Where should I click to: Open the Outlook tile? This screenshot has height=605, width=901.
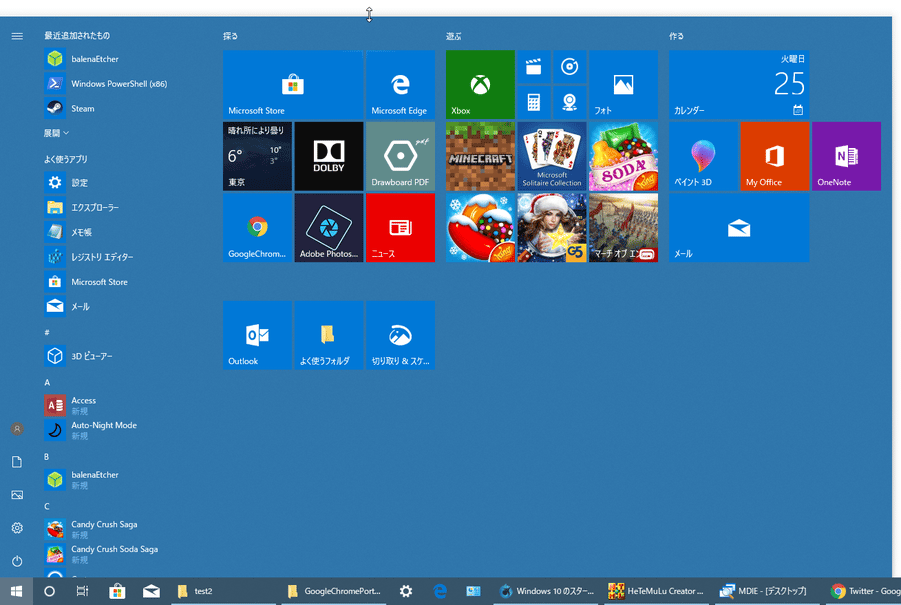click(257, 335)
